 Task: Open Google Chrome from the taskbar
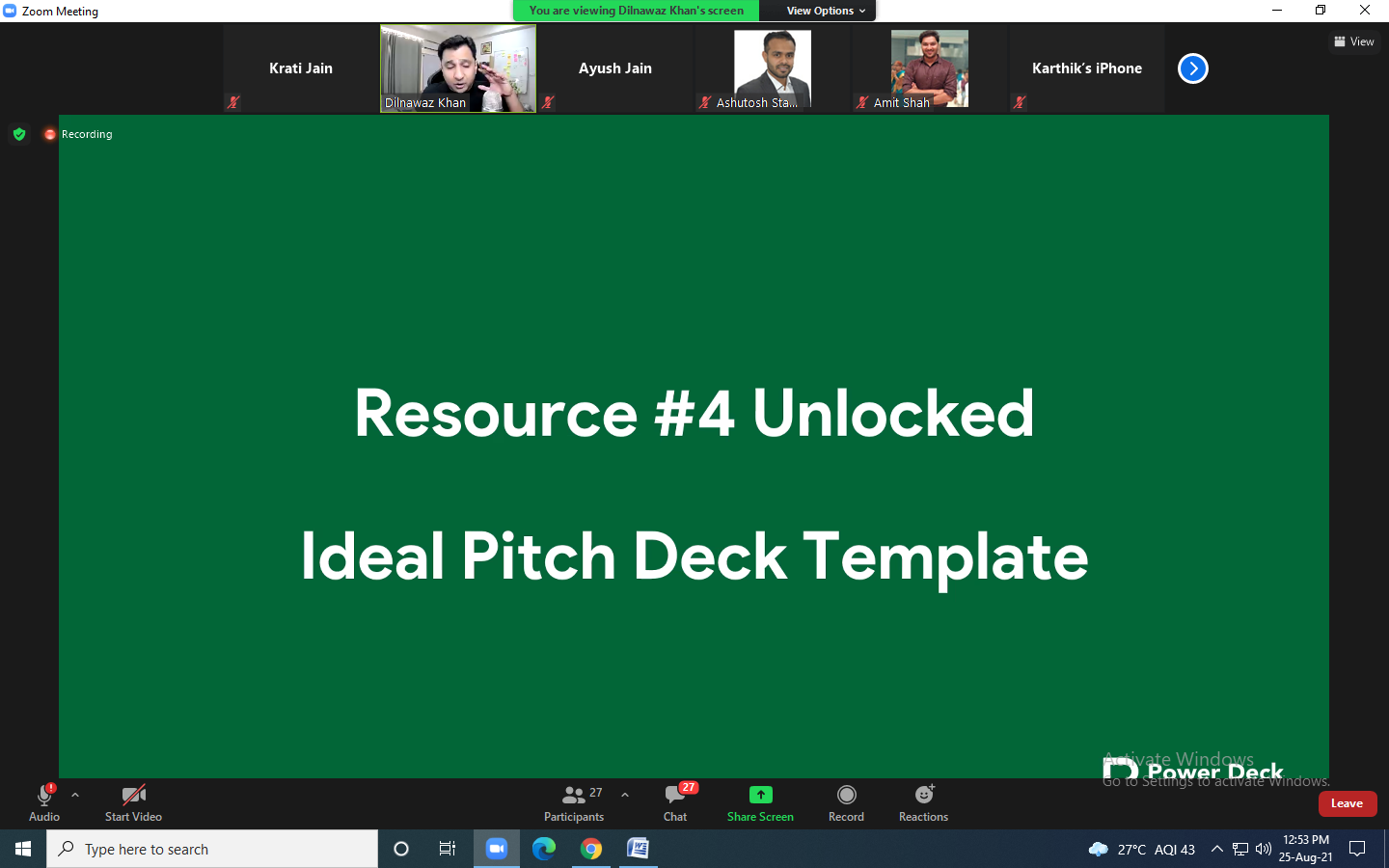point(591,849)
